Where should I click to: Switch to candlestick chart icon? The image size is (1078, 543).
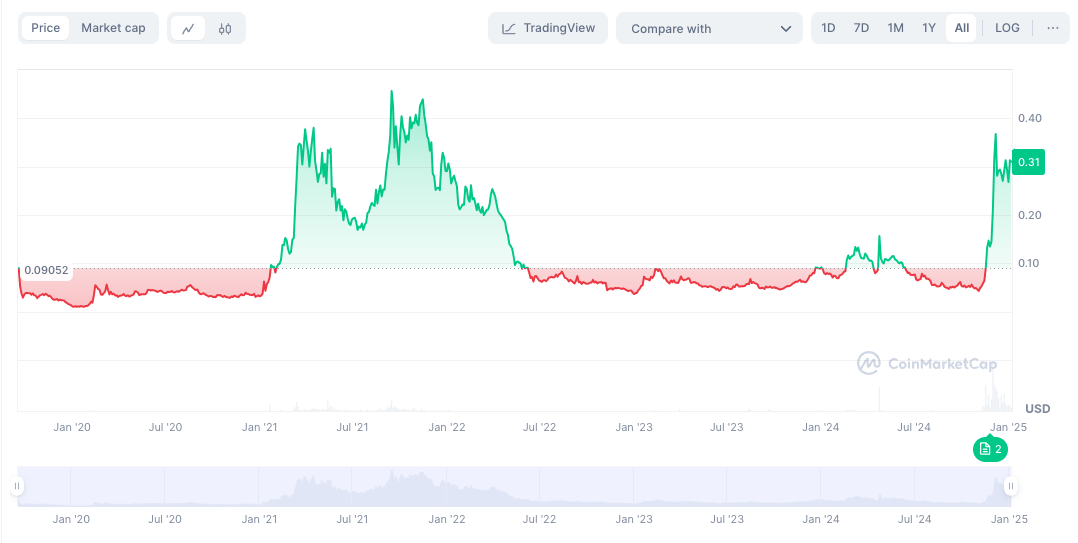(x=225, y=29)
